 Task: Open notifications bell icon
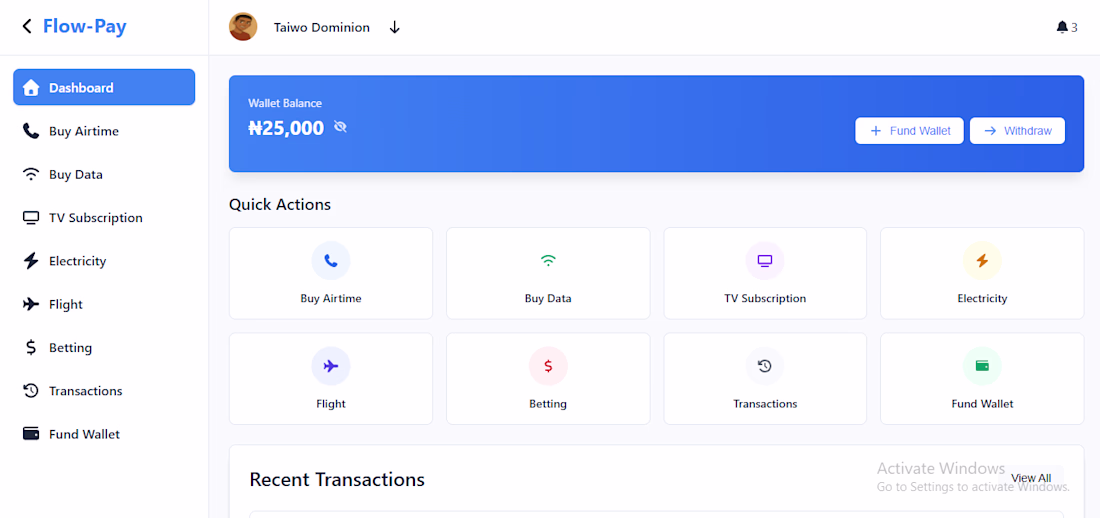(1061, 27)
